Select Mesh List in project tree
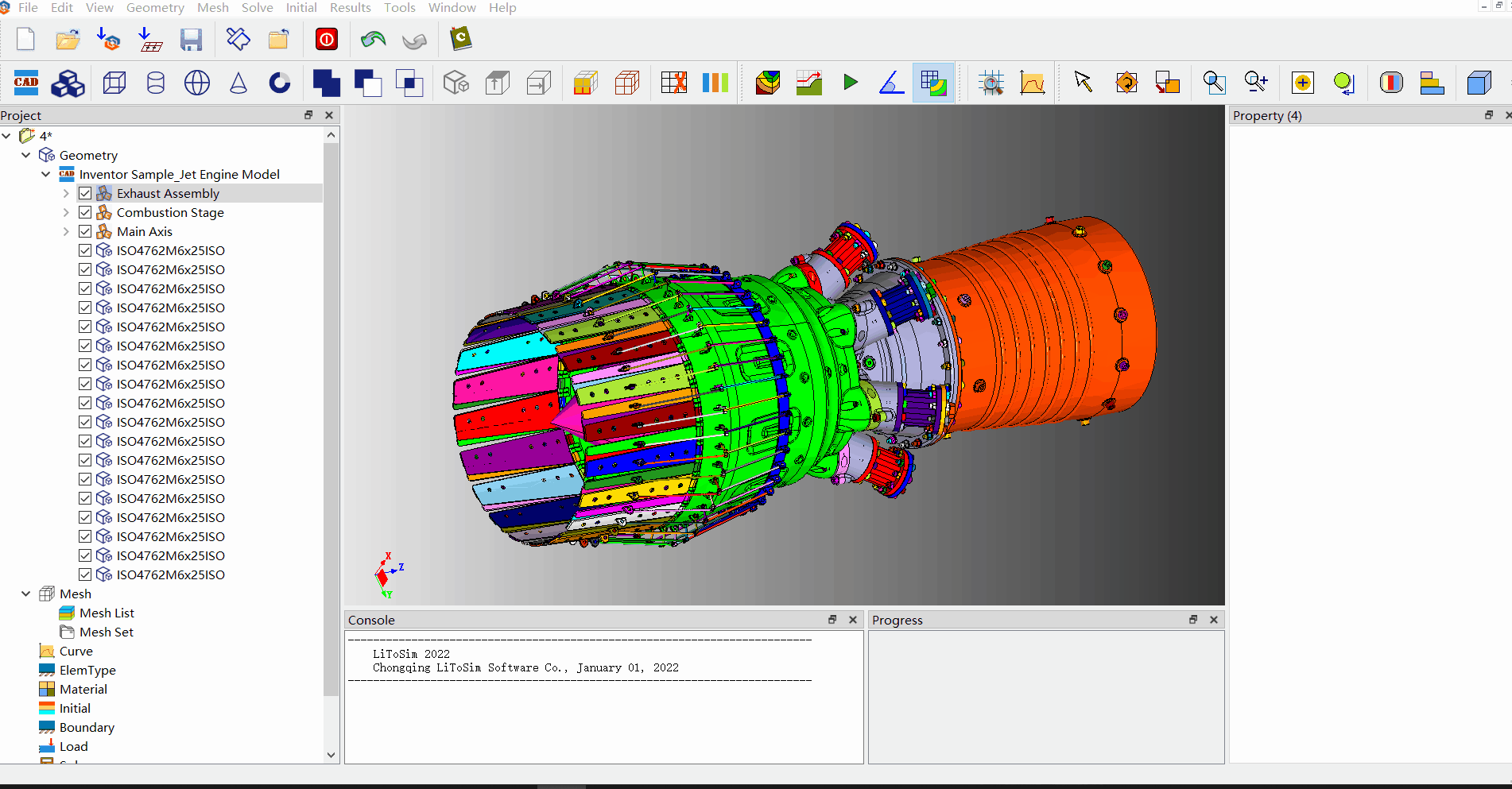 tap(107, 613)
